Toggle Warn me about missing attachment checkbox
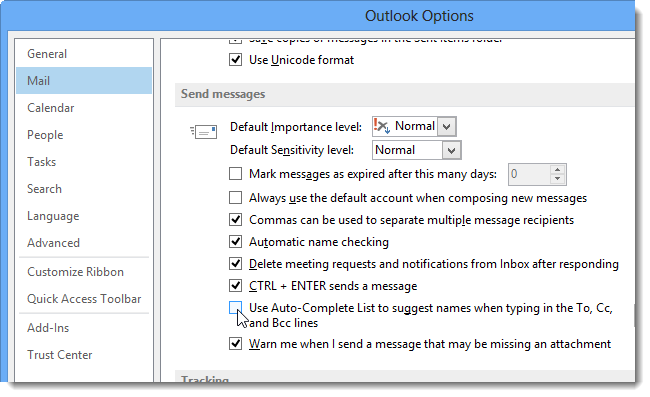This screenshot has height=397, width=650. pos(235,344)
